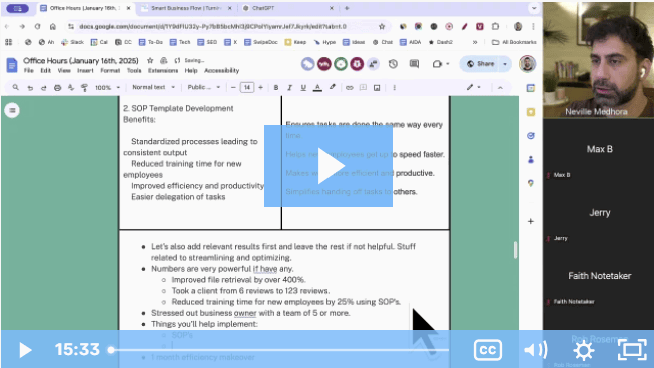Viewport: 654px width, 368px height.
Task: Open version history clock icon
Action: pos(393,64)
